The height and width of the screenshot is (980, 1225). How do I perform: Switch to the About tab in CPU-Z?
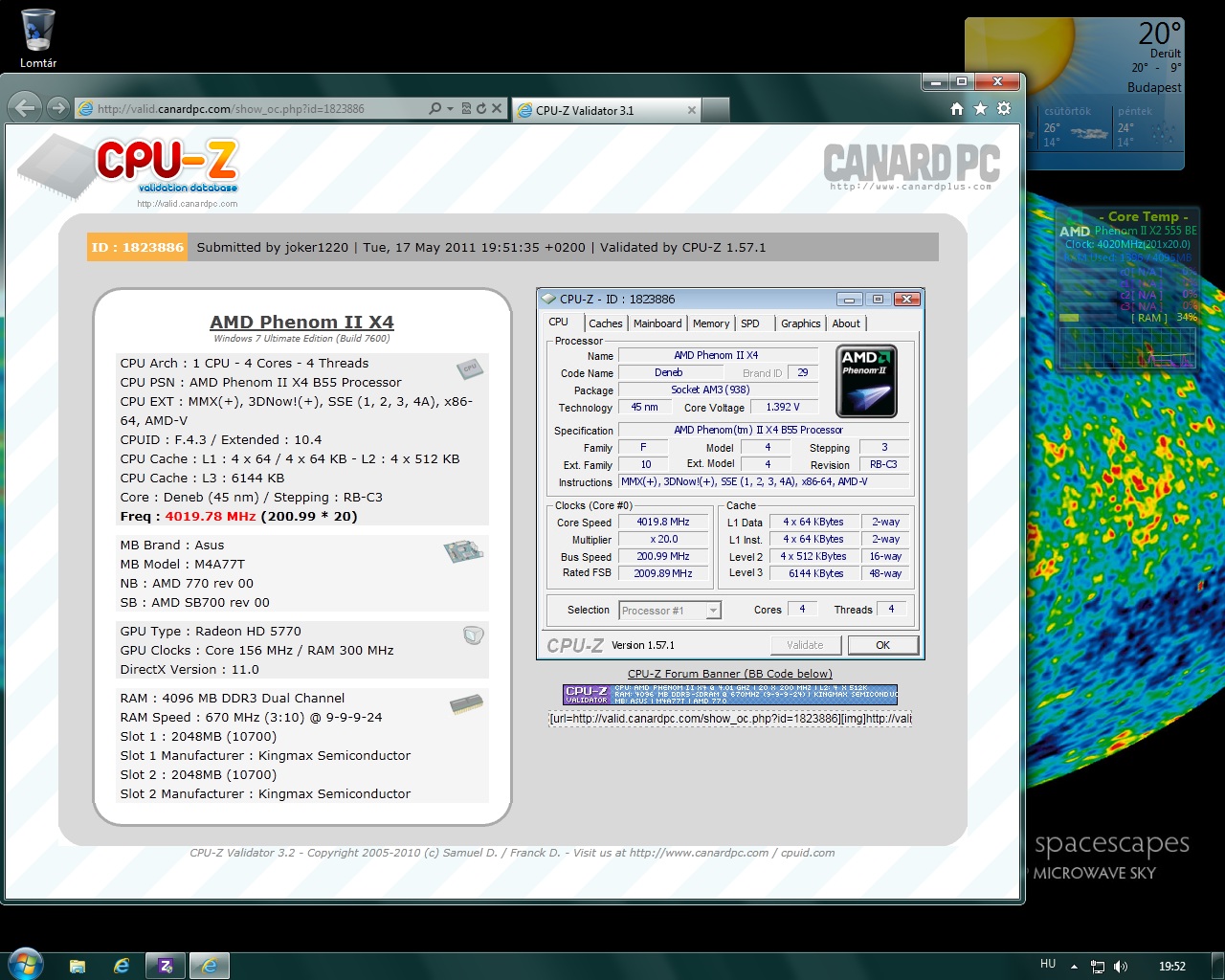(846, 323)
